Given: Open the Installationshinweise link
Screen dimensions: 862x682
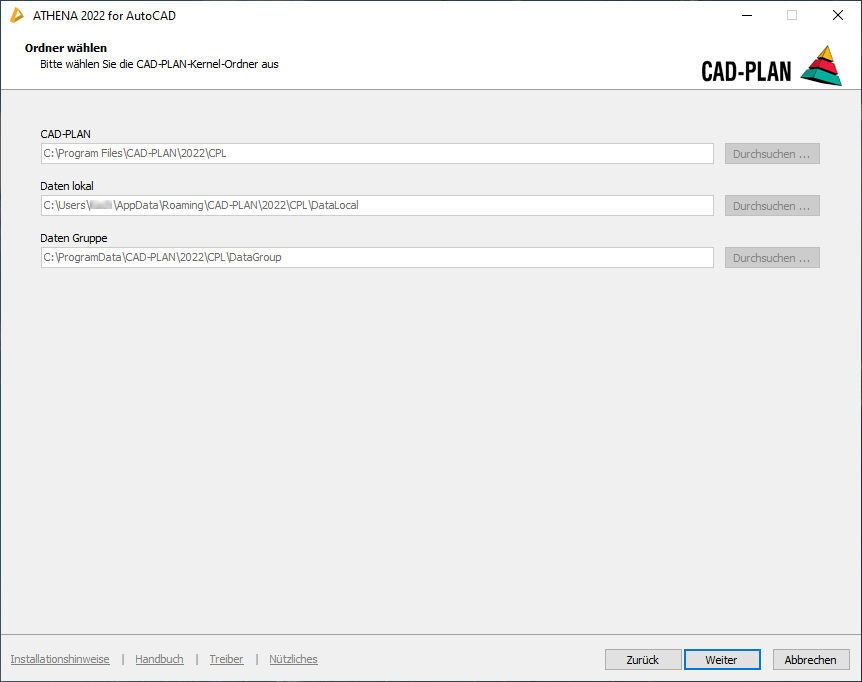Looking at the screenshot, I should (x=60, y=660).
